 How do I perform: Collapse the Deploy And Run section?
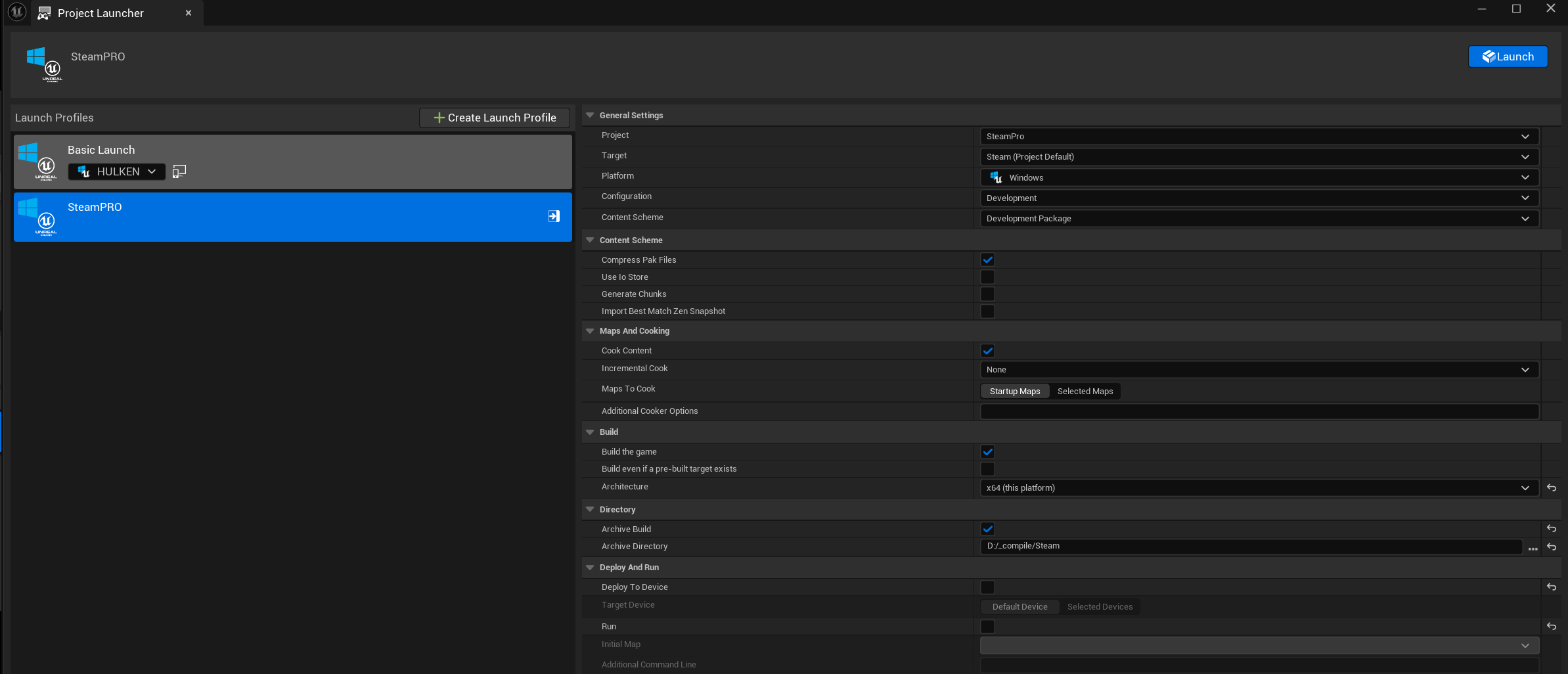click(x=590, y=567)
